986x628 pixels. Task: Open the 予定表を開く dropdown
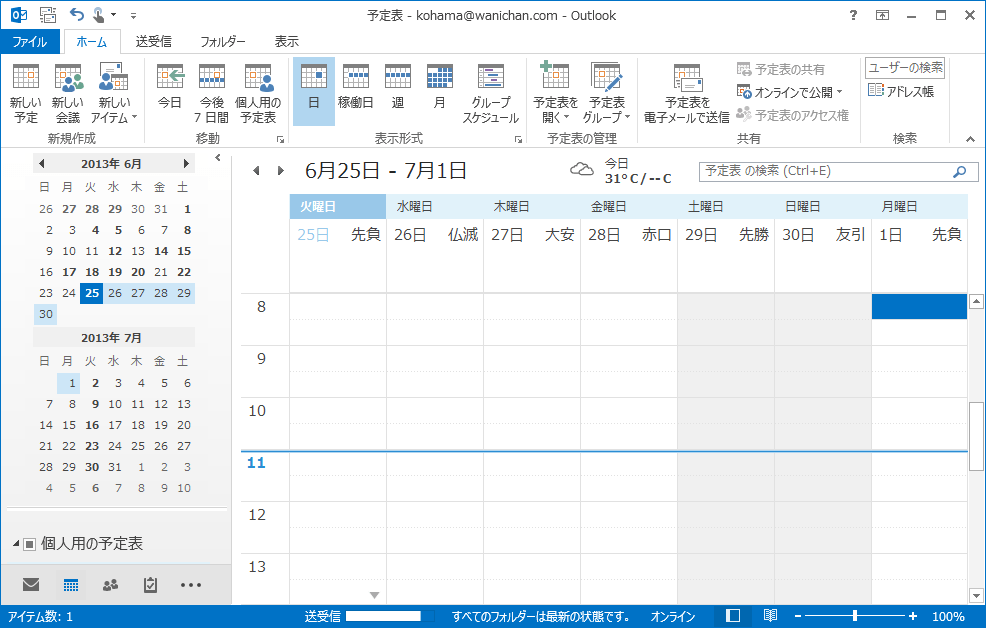tap(555, 92)
